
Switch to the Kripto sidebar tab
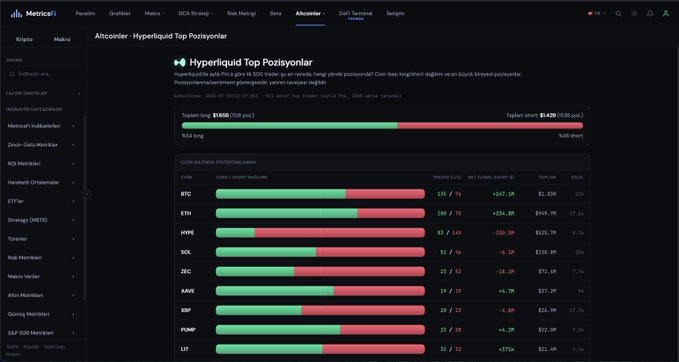(x=24, y=39)
